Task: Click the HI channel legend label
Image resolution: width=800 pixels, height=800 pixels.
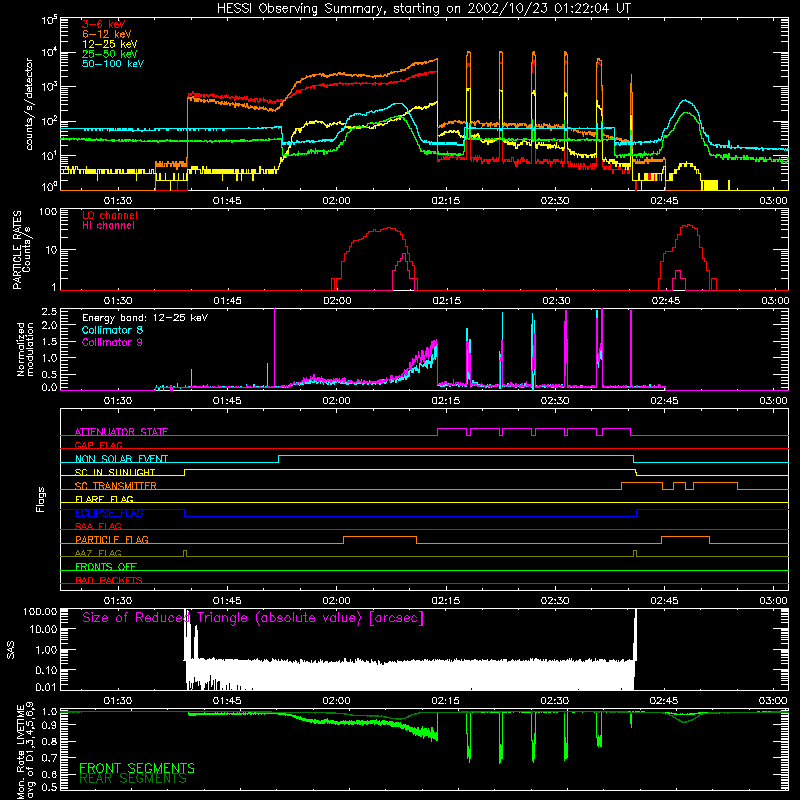Action: pyautogui.click(x=108, y=226)
